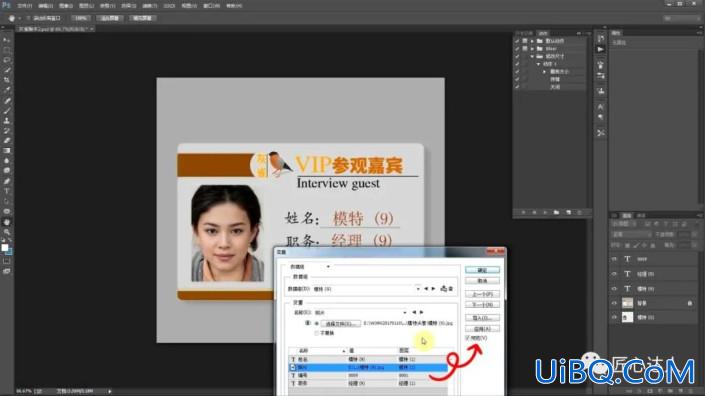The height and width of the screenshot is (396, 705).
Task: Open status bar info arrow menu
Action: coord(110,391)
